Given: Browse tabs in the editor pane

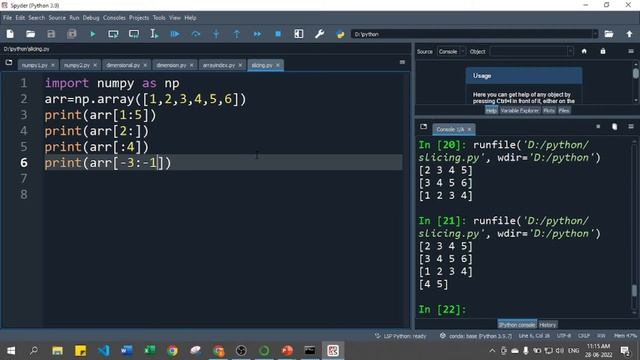Looking at the screenshot, I should tap(9, 63).
